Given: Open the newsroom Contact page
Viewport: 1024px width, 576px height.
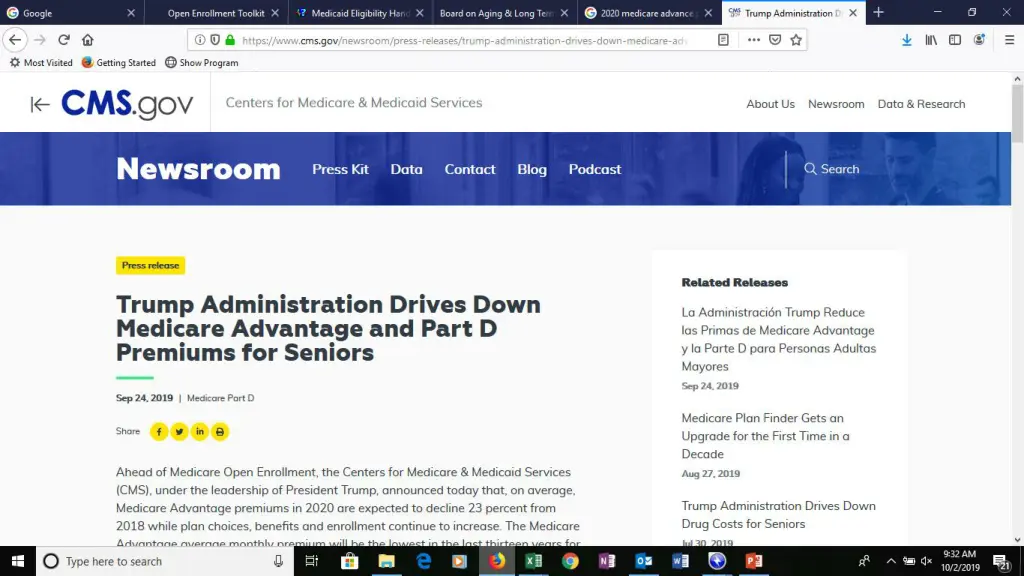Looking at the screenshot, I should click(x=470, y=169).
